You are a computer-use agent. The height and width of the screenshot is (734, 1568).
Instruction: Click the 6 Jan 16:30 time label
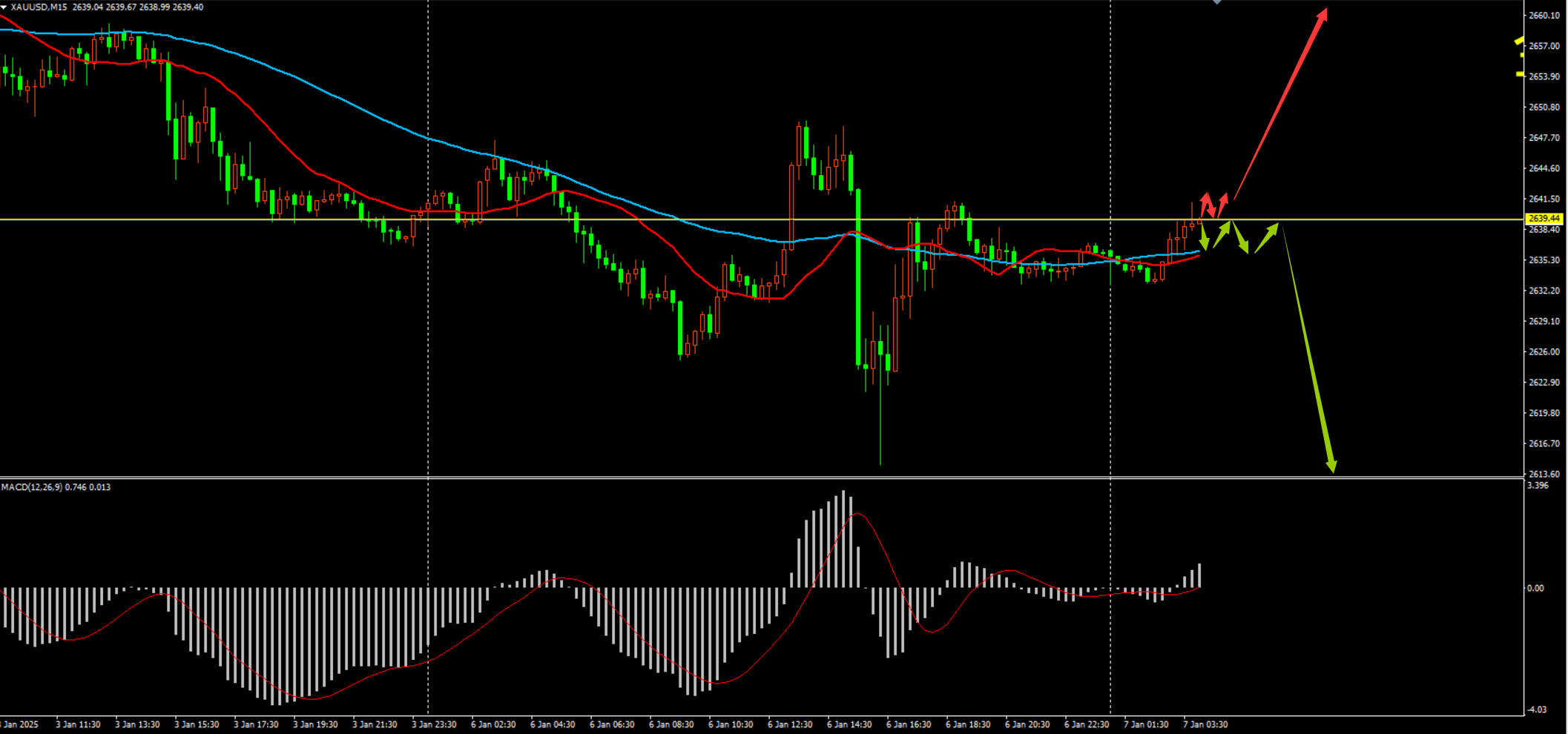point(909,724)
